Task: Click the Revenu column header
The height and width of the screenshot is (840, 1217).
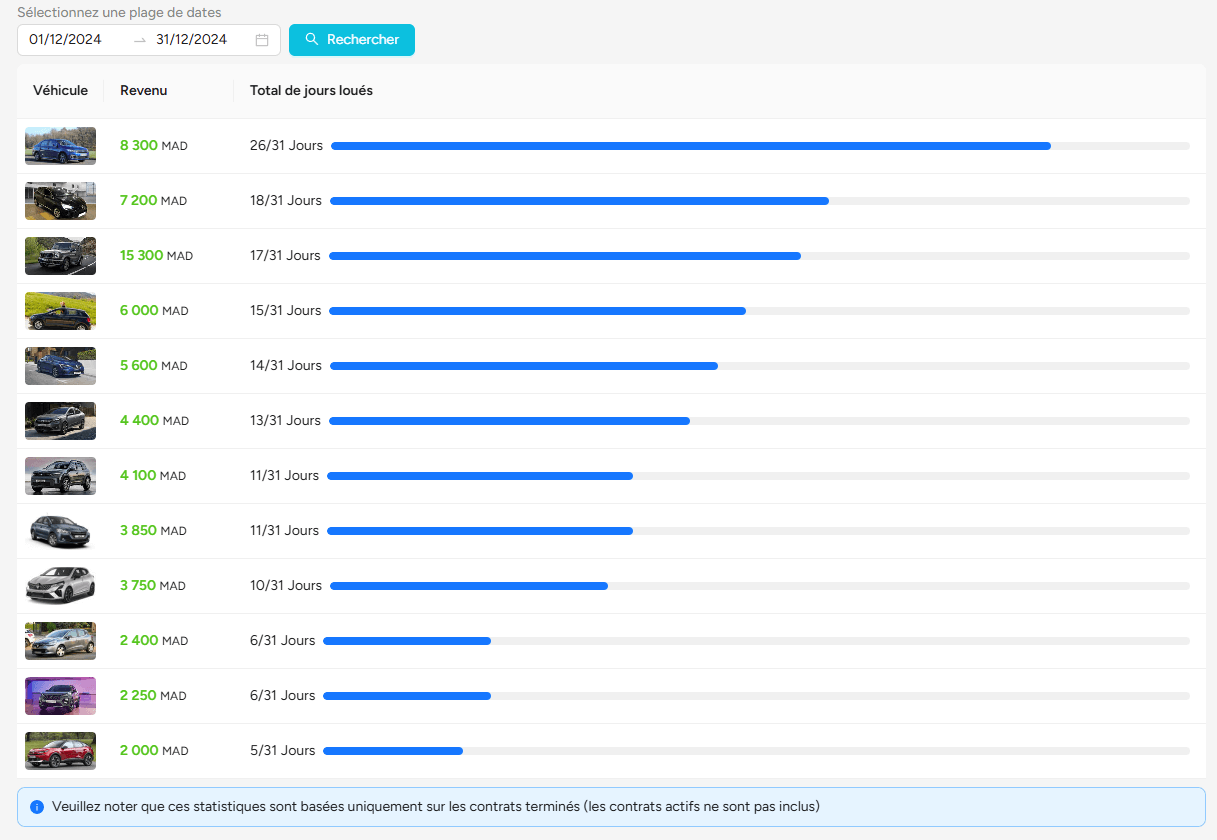Action: pyautogui.click(x=144, y=91)
